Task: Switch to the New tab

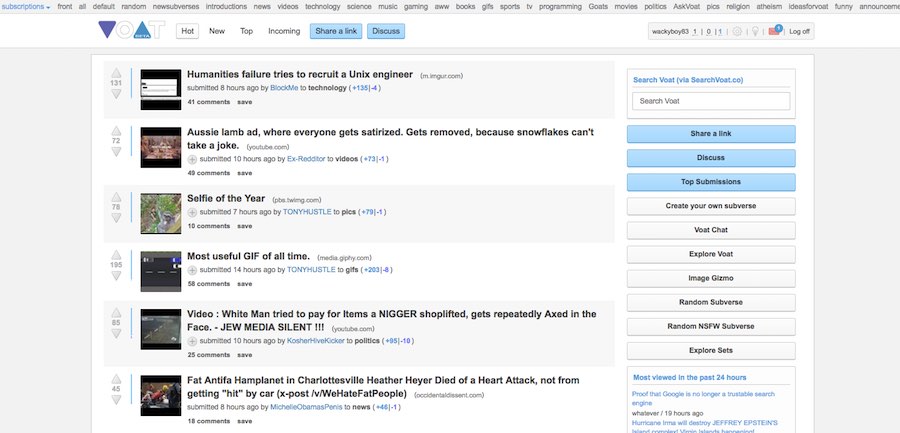Action: coord(217,31)
